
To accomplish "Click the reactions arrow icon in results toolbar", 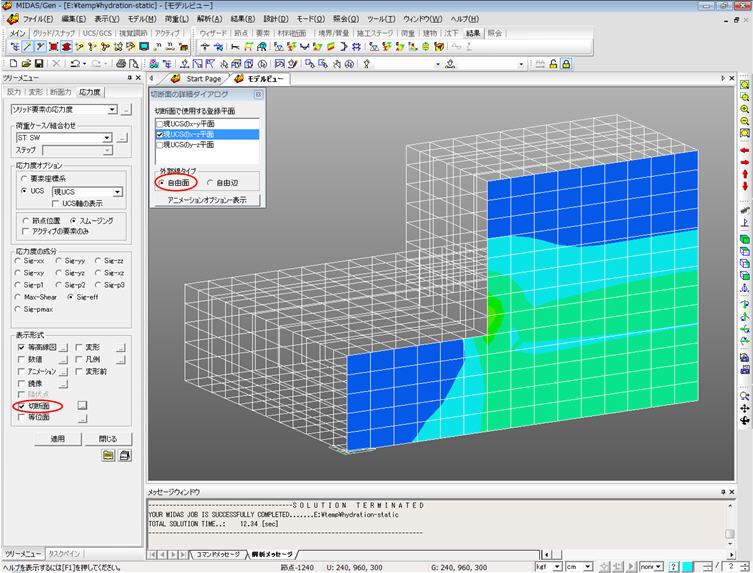I will click(x=205, y=47).
